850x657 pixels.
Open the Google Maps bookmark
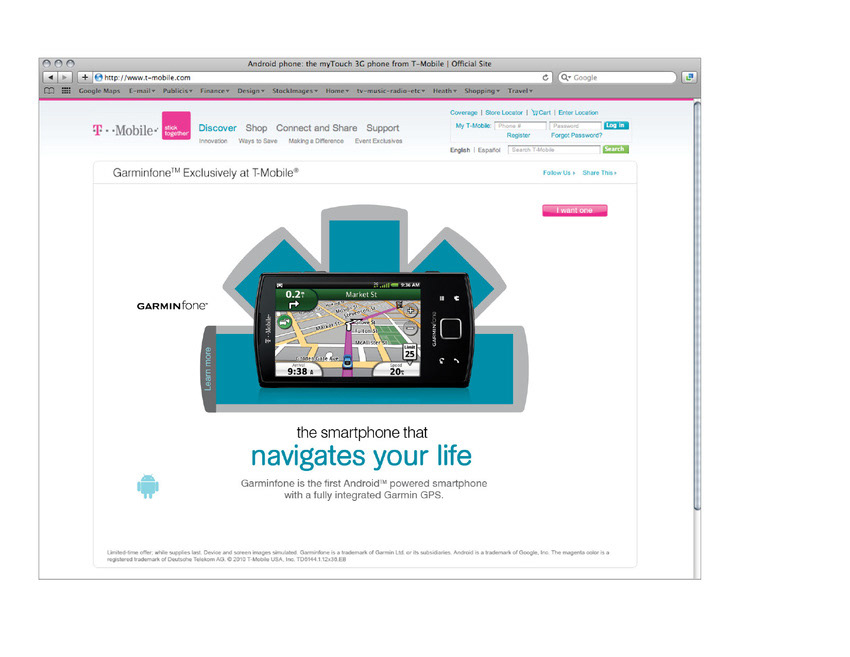pos(99,91)
